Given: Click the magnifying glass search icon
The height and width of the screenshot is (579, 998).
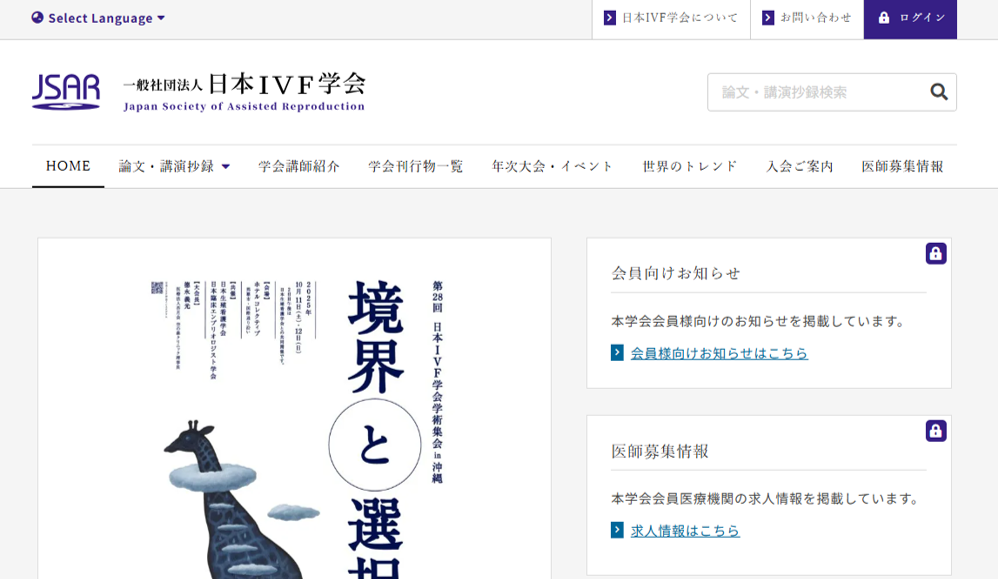Looking at the screenshot, I should pos(939,92).
